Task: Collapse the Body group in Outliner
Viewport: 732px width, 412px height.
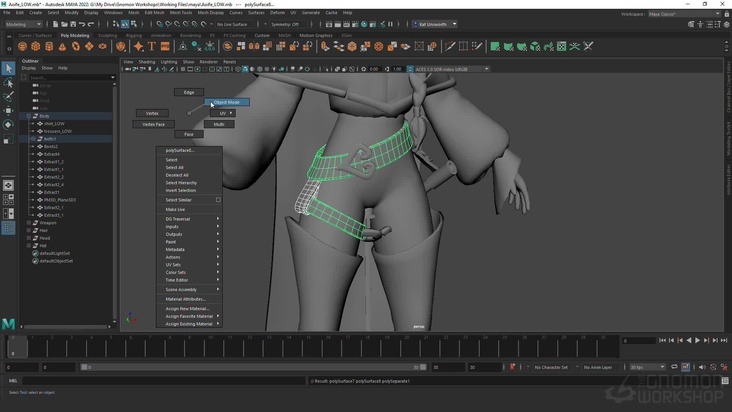Action: pos(29,116)
